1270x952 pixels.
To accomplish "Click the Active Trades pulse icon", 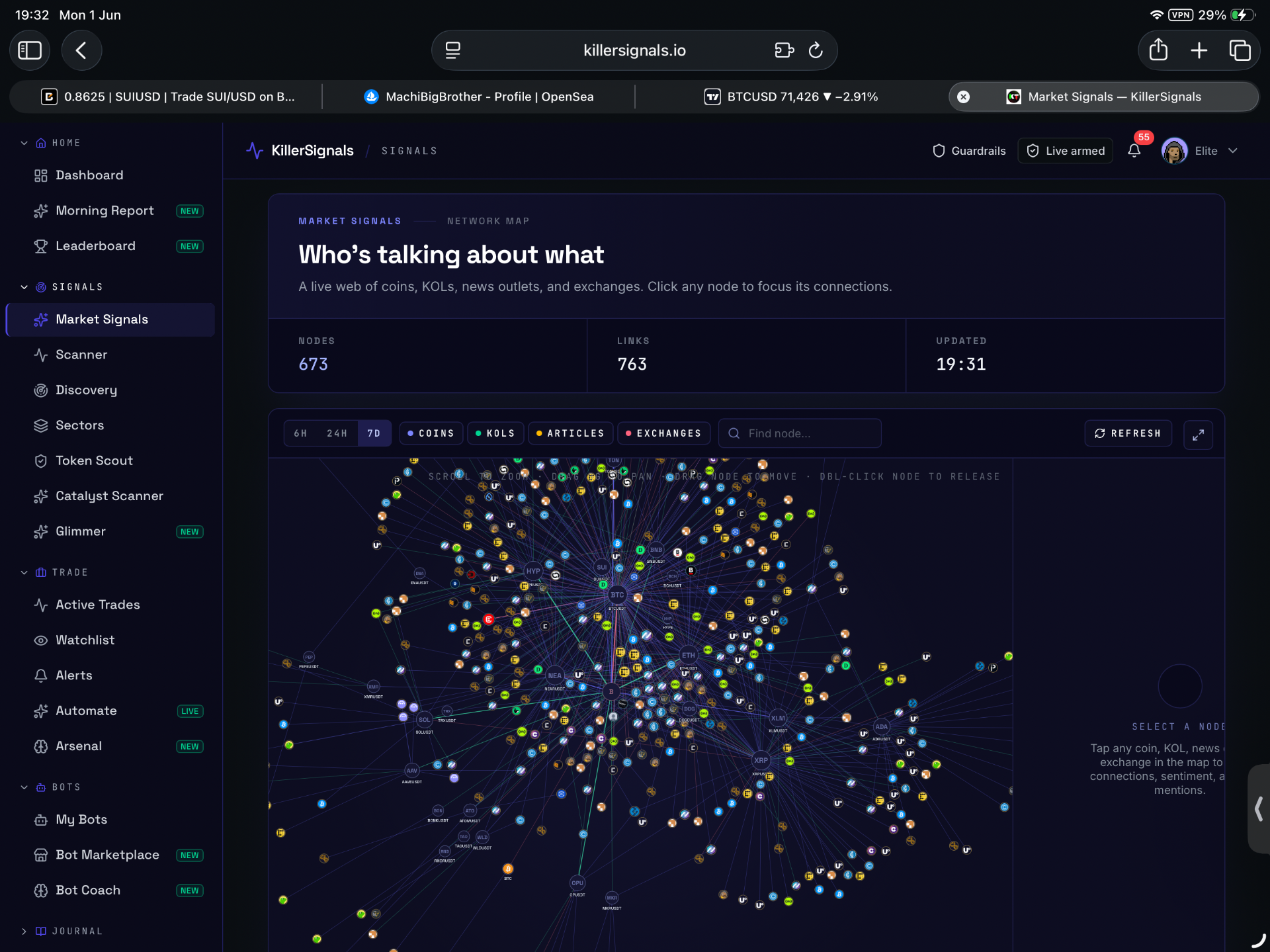I will click(x=41, y=605).
